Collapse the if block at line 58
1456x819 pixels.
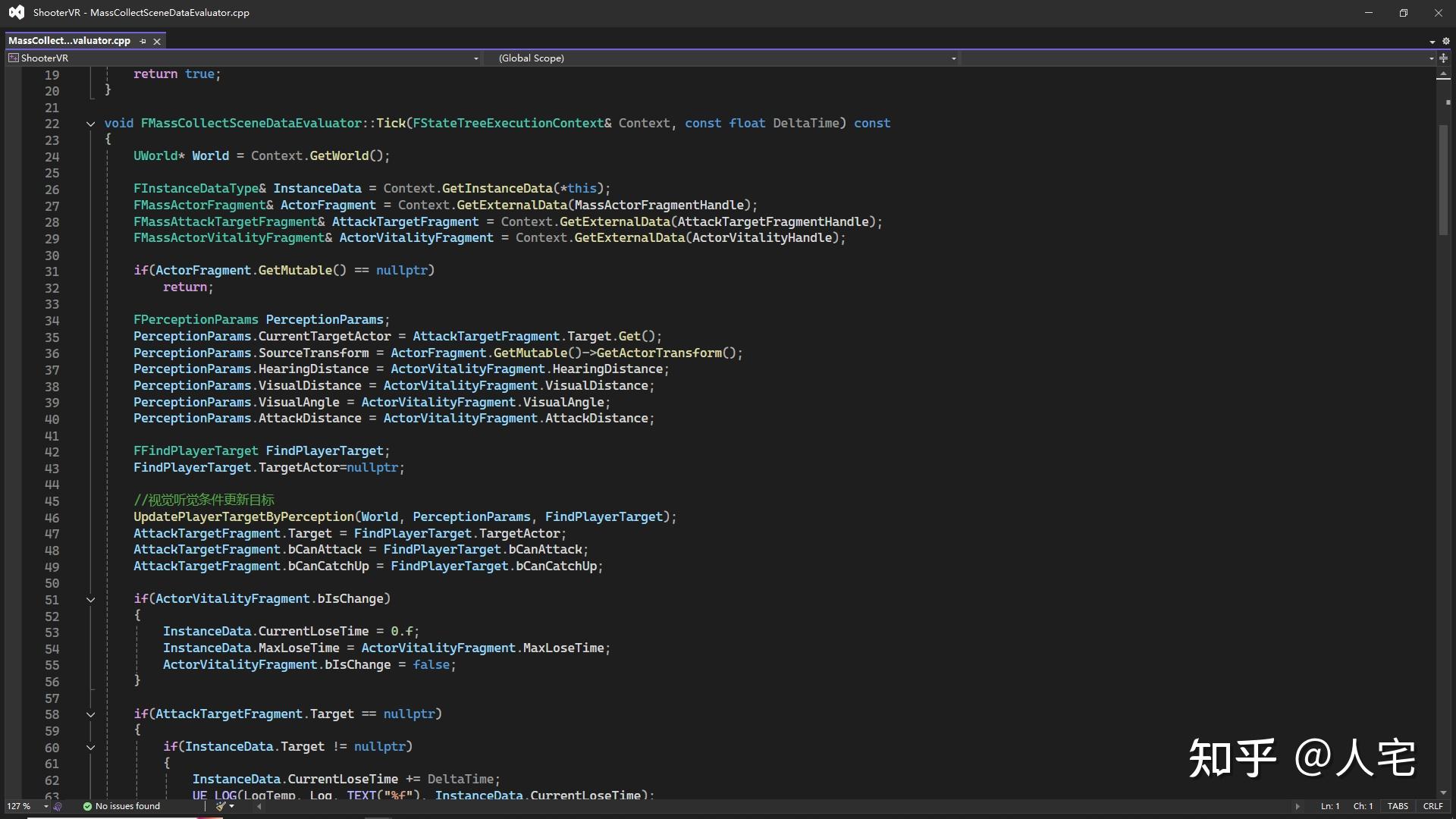point(90,714)
